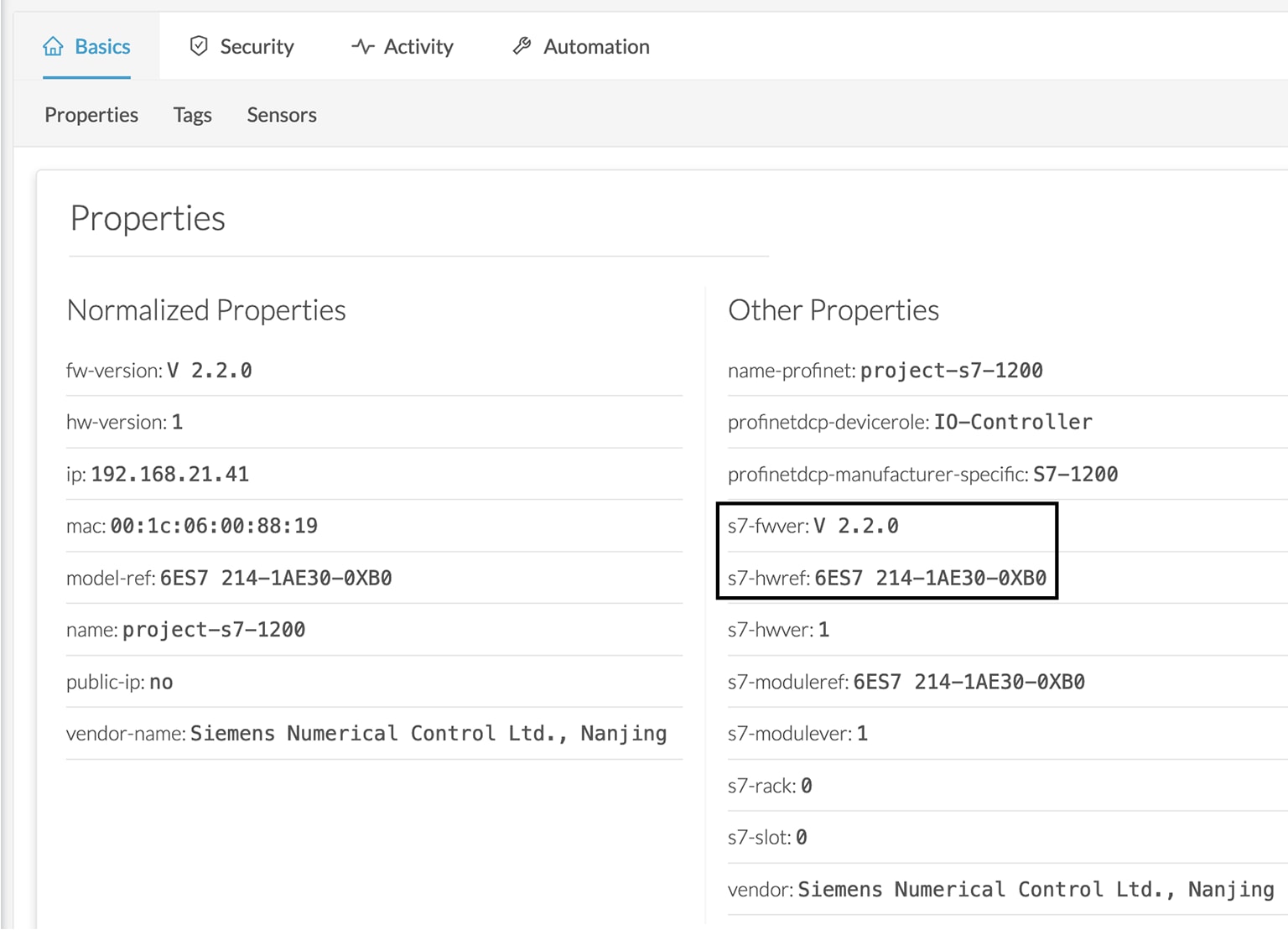Viewport: 1288px width, 930px height.
Task: Select the Sensors sub-tab
Action: click(x=282, y=115)
